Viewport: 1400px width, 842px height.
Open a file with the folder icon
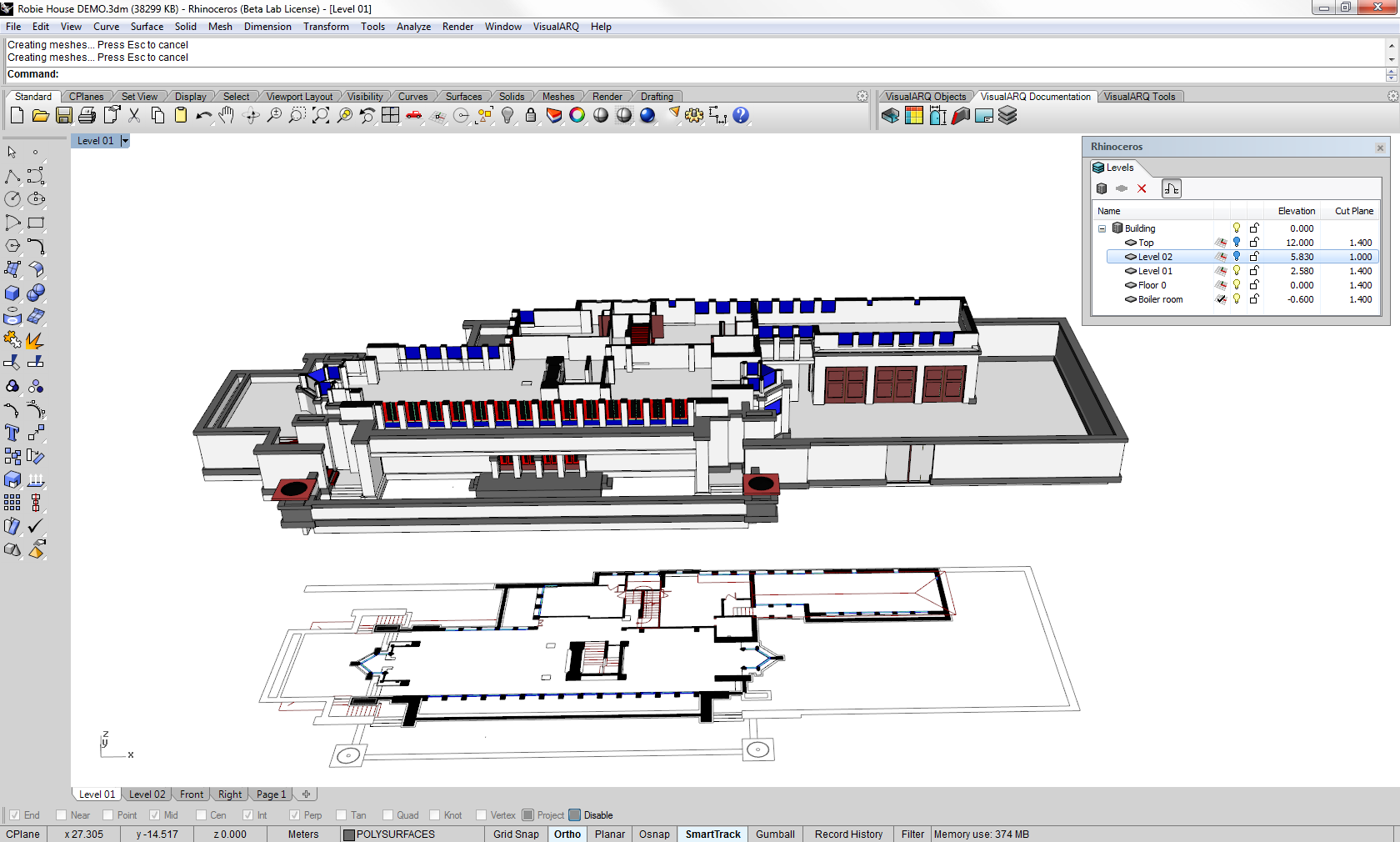tap(40, 116)
